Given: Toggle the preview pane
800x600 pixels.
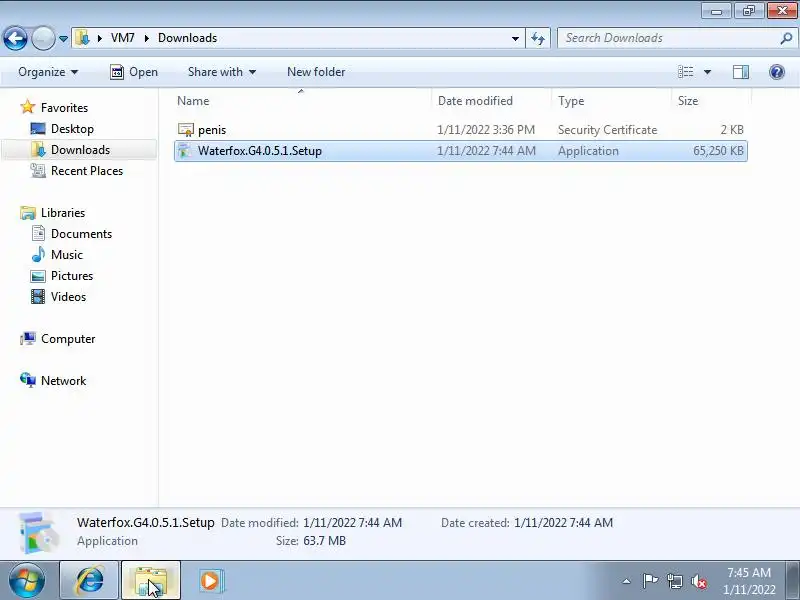Looking at the screenshot, I should click(x=740, y=72).
